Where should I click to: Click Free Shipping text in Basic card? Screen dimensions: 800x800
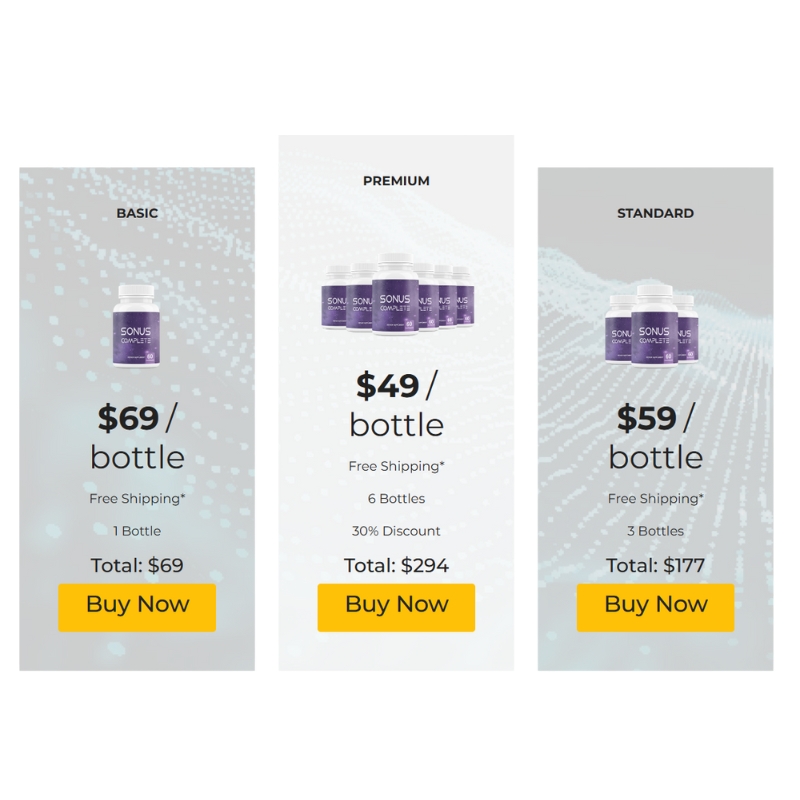coord(137,499)
